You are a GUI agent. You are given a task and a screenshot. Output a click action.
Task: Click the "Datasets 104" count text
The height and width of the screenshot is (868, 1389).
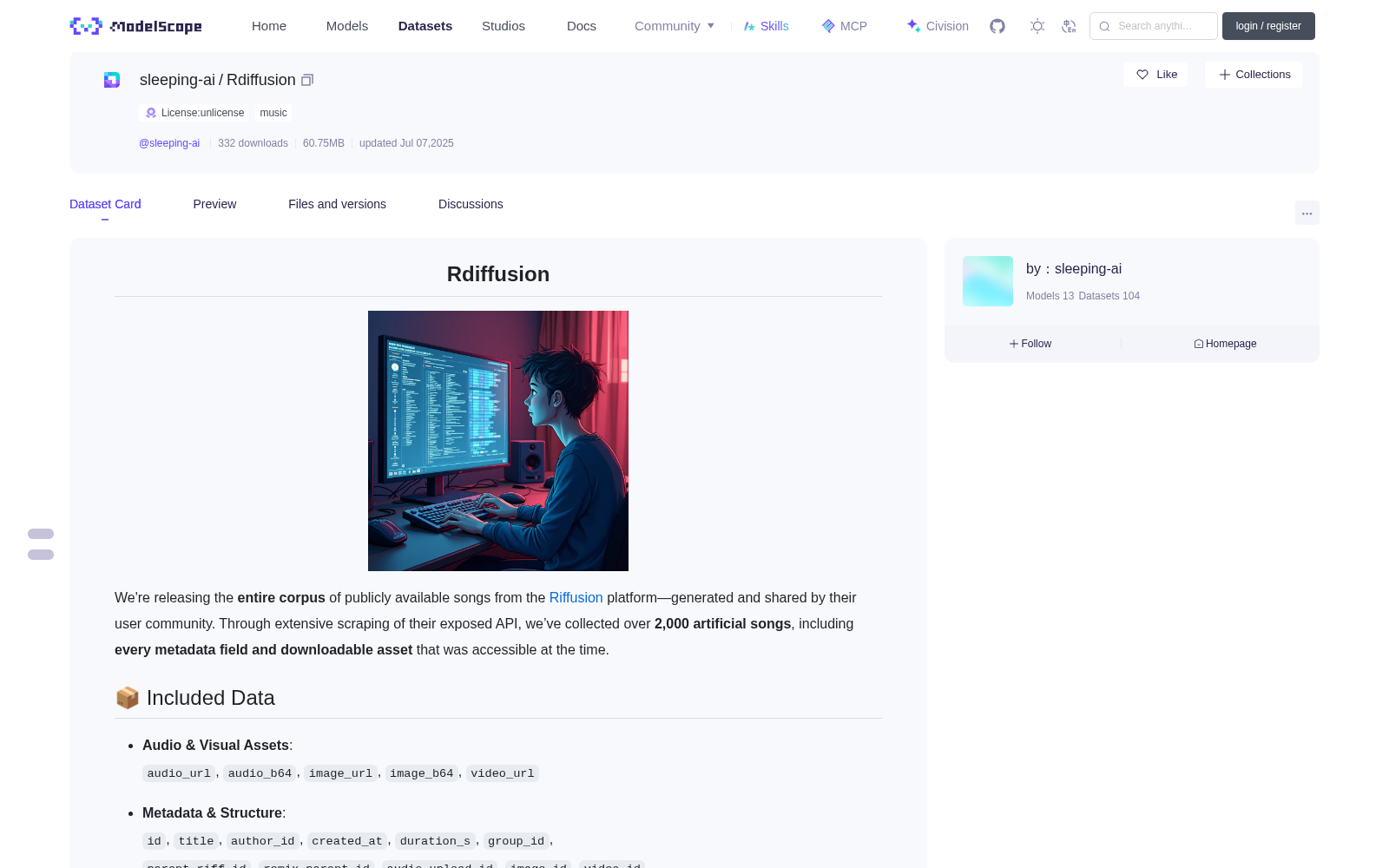(1109, 296)
